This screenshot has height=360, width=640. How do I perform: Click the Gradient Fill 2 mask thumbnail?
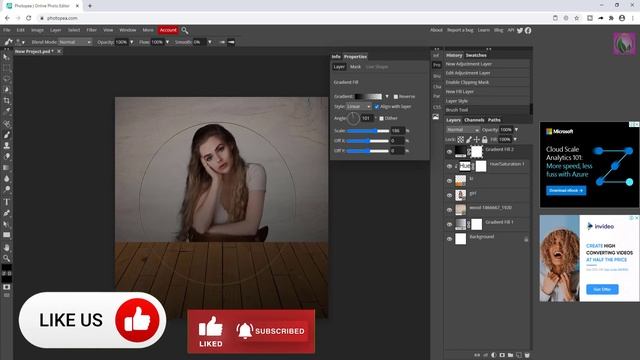tap(477, 152)
